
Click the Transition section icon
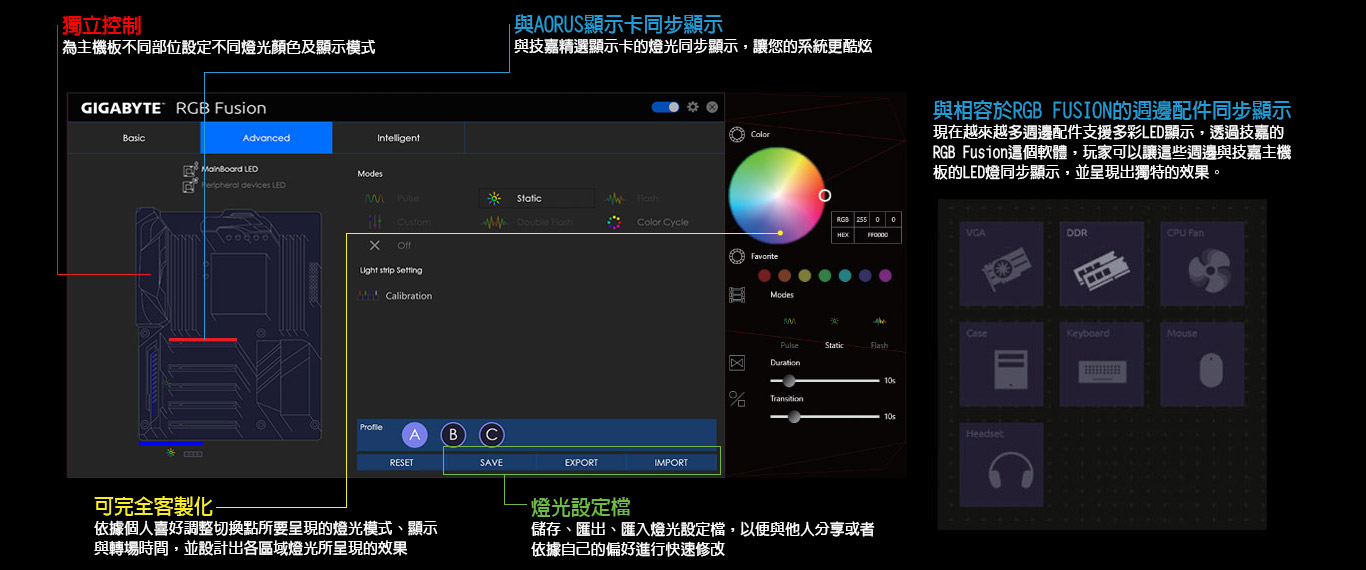[x=737, y=399]
